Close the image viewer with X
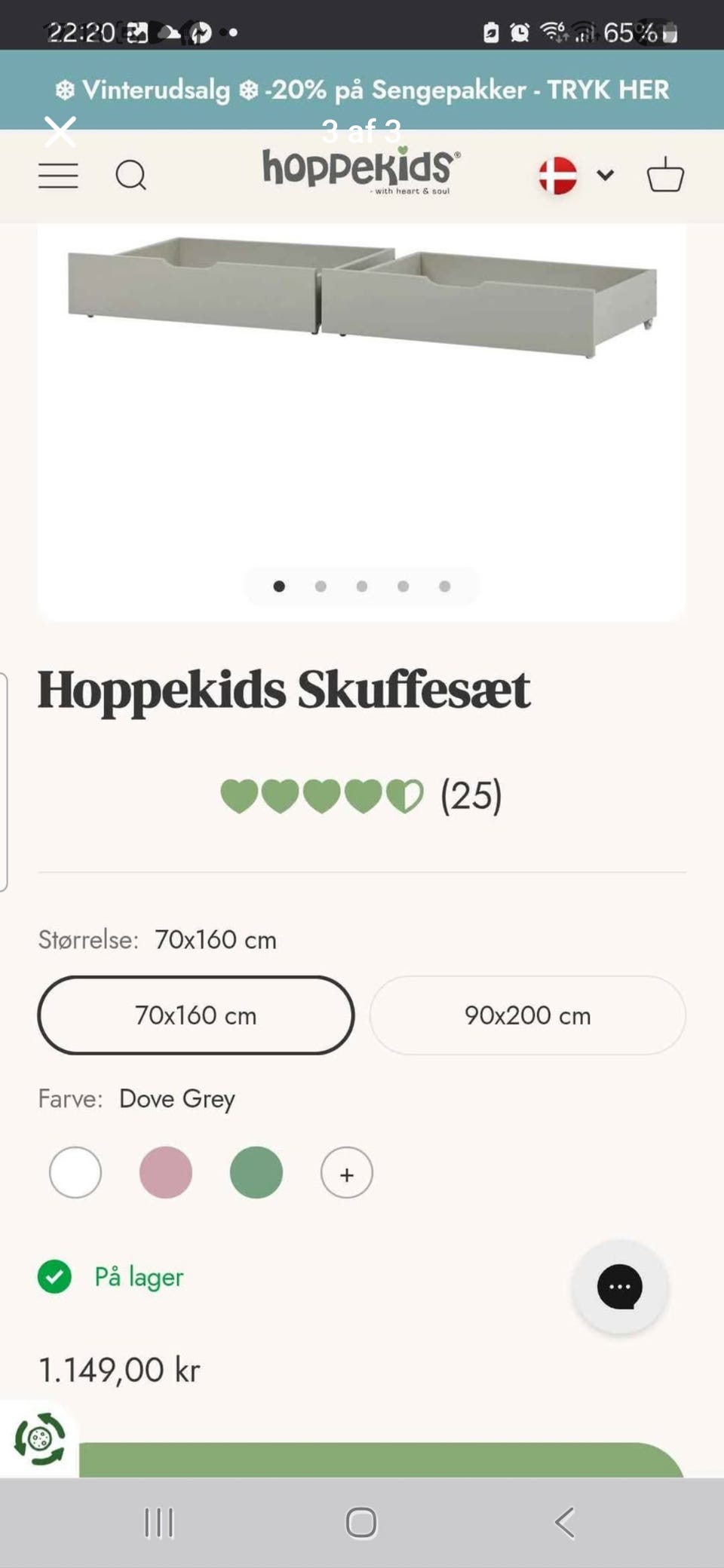Screen dimensions: 724x1568 (x=60, y=132)
